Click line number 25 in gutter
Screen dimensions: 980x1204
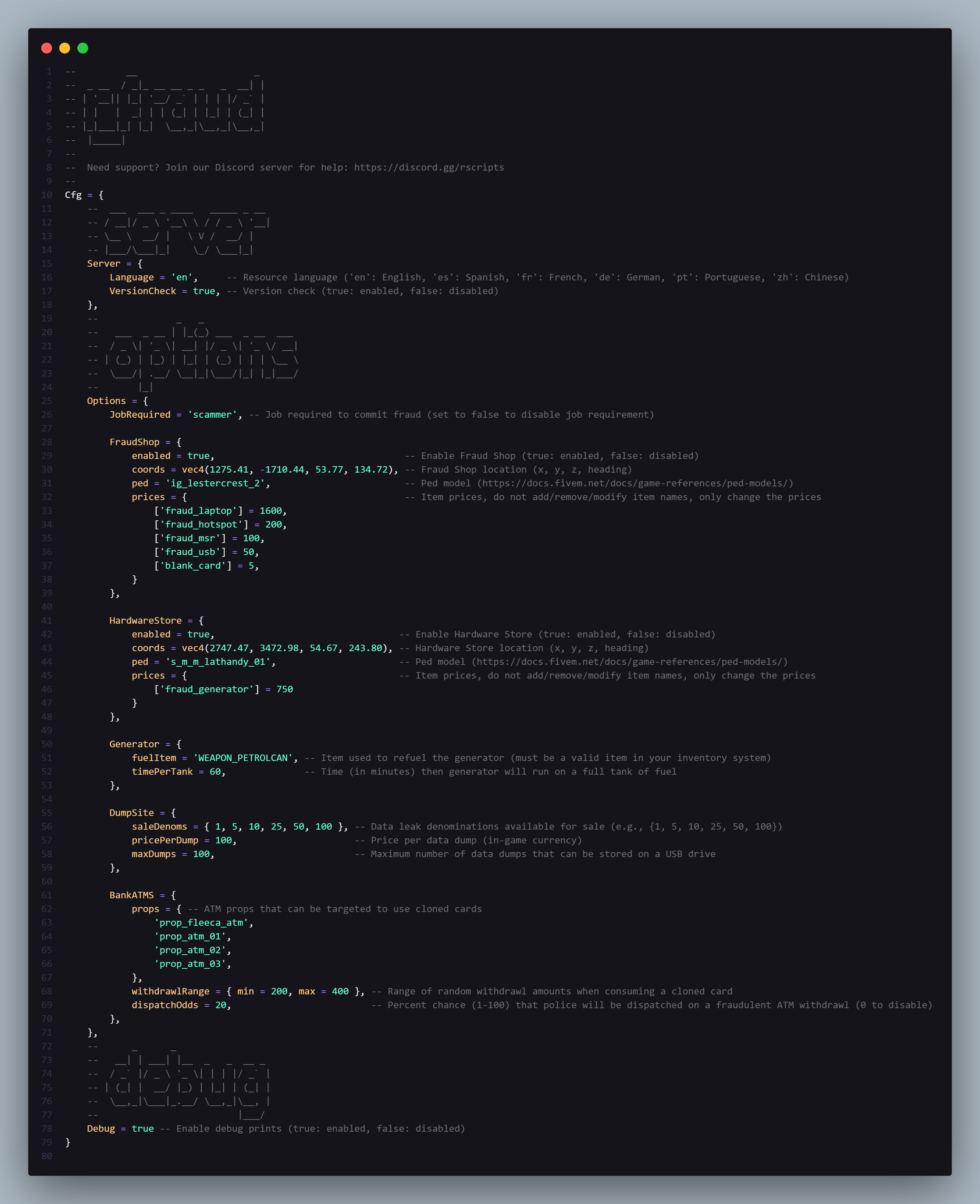[47, 401]
